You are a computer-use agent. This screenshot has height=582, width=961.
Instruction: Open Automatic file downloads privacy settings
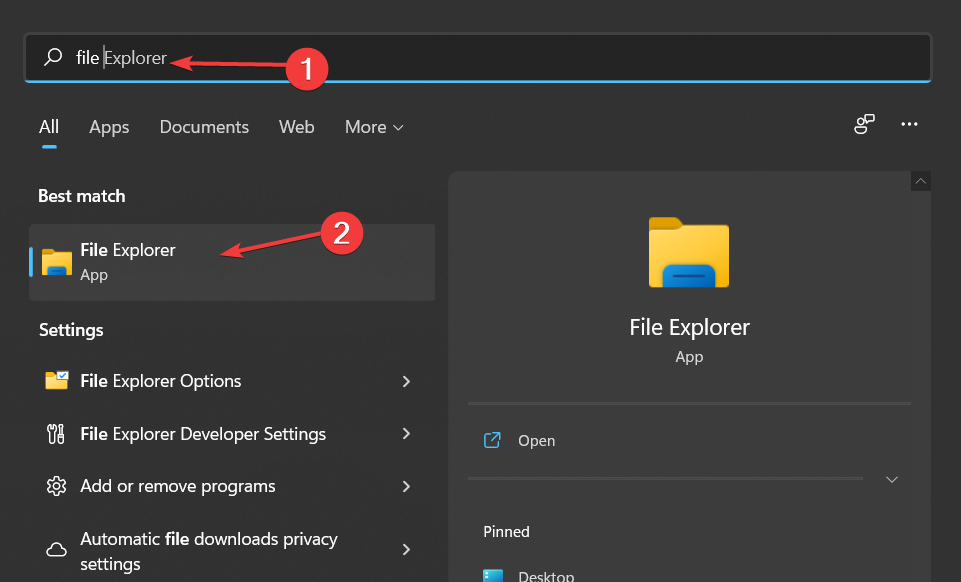coord(232,550)
